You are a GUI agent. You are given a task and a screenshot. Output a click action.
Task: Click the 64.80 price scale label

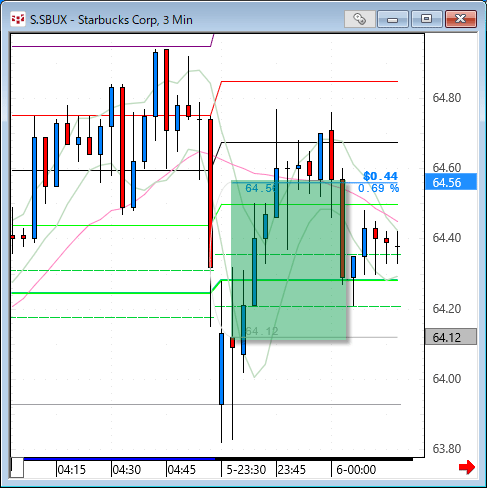(x=447, y=98)
